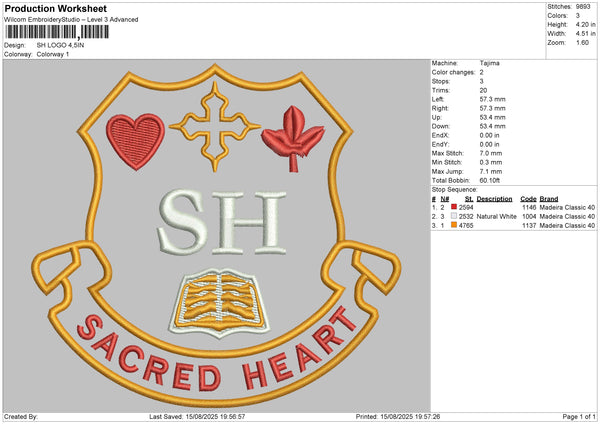Click the Stops label

pyautogui.click(x=440, y=81)
